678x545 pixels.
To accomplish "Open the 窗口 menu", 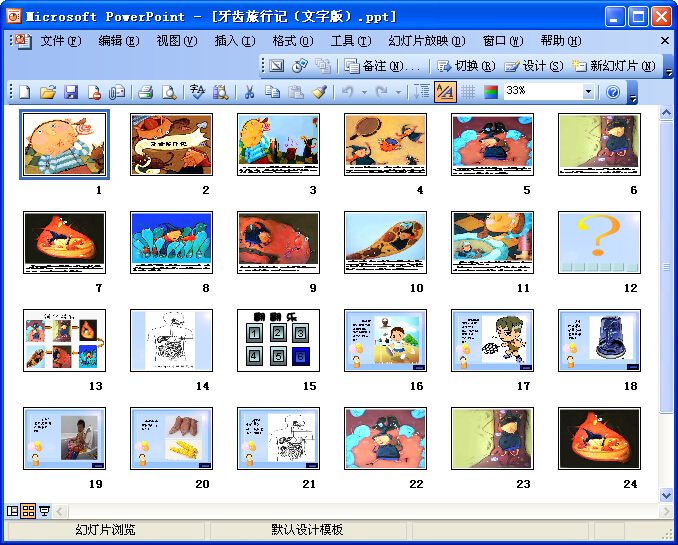I will pyautogui.click(x=503, y=41).
